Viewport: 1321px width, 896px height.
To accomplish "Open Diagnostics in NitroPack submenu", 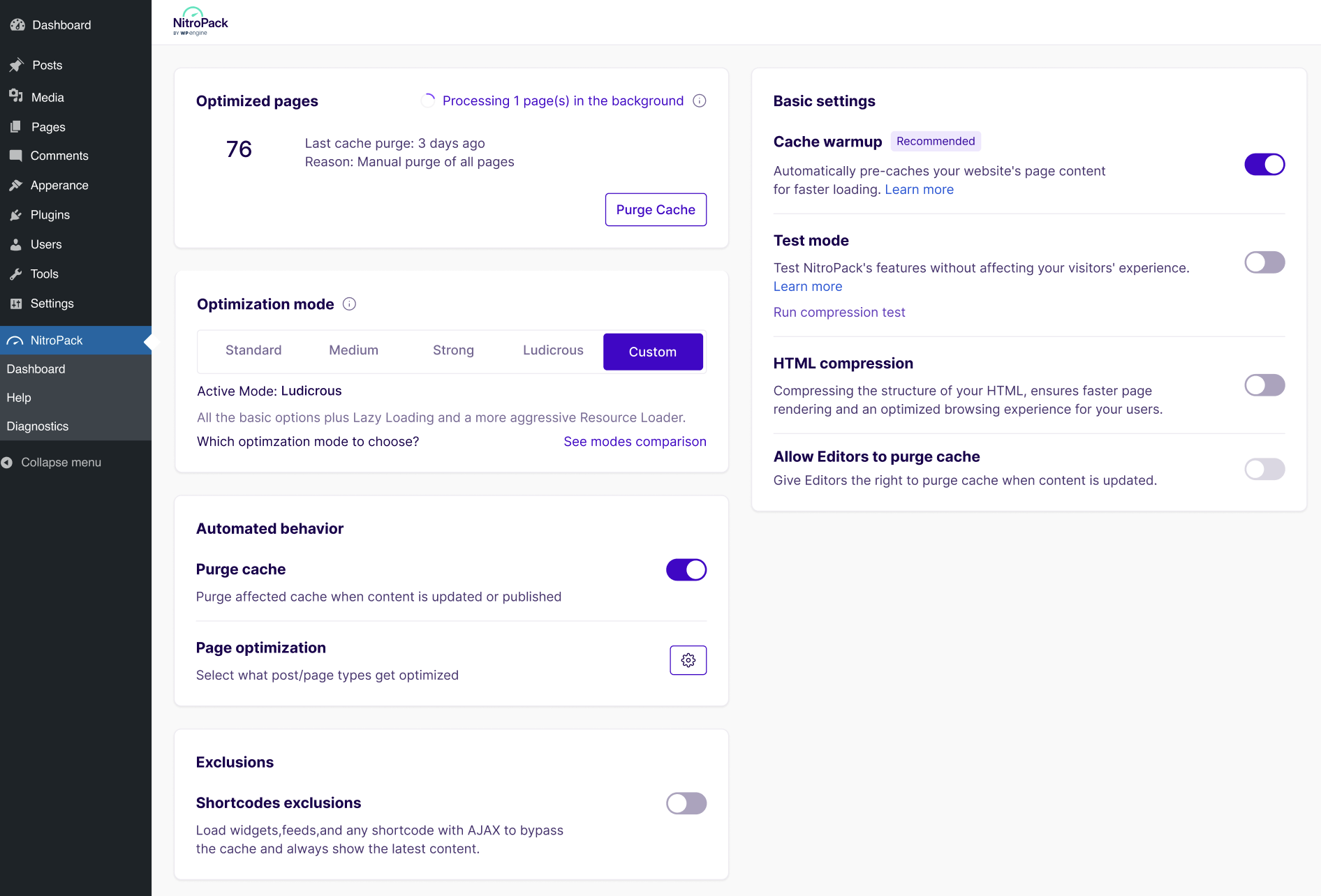I will [x=38, y=426].
